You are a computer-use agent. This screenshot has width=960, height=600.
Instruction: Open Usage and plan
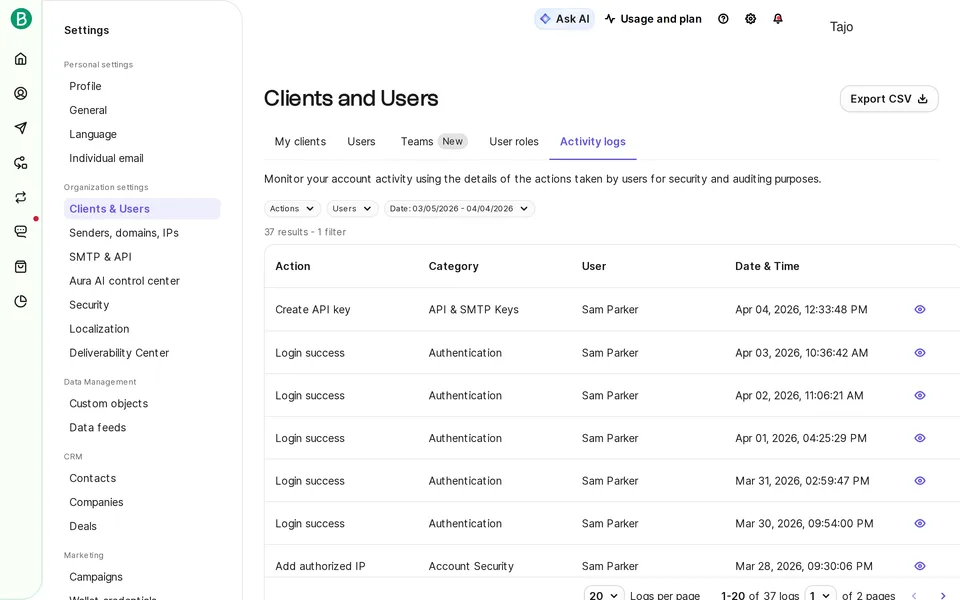[653, 19]
